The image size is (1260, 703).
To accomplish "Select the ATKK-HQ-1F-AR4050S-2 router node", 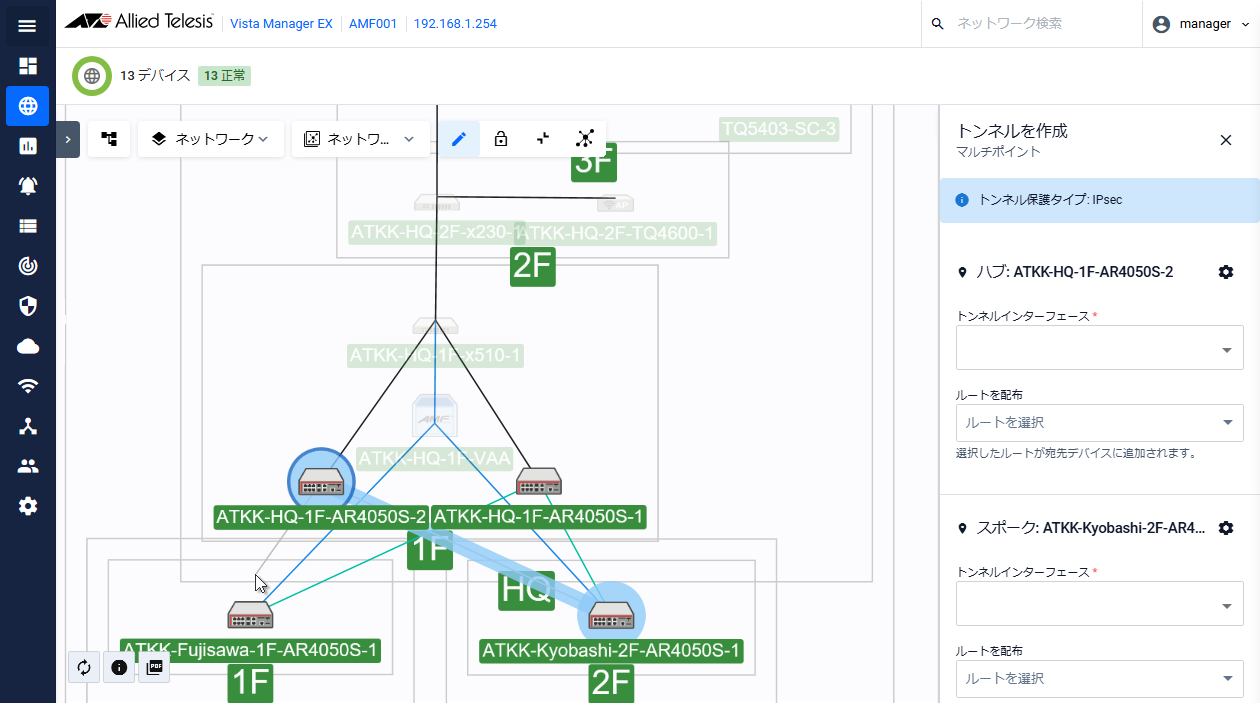I will click(x=321, y=483).
